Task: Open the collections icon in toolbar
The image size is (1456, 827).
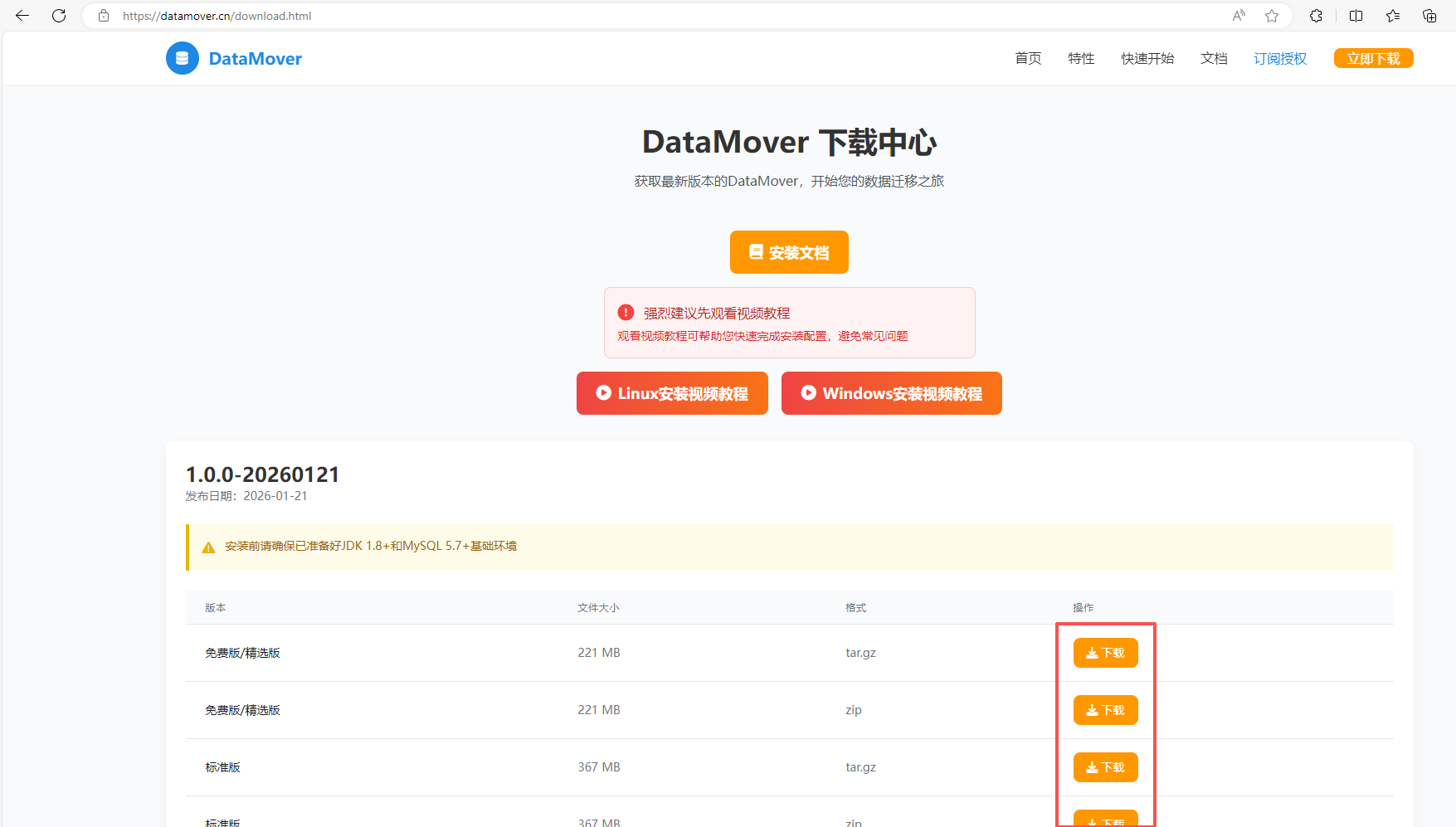Action: 1429,16
